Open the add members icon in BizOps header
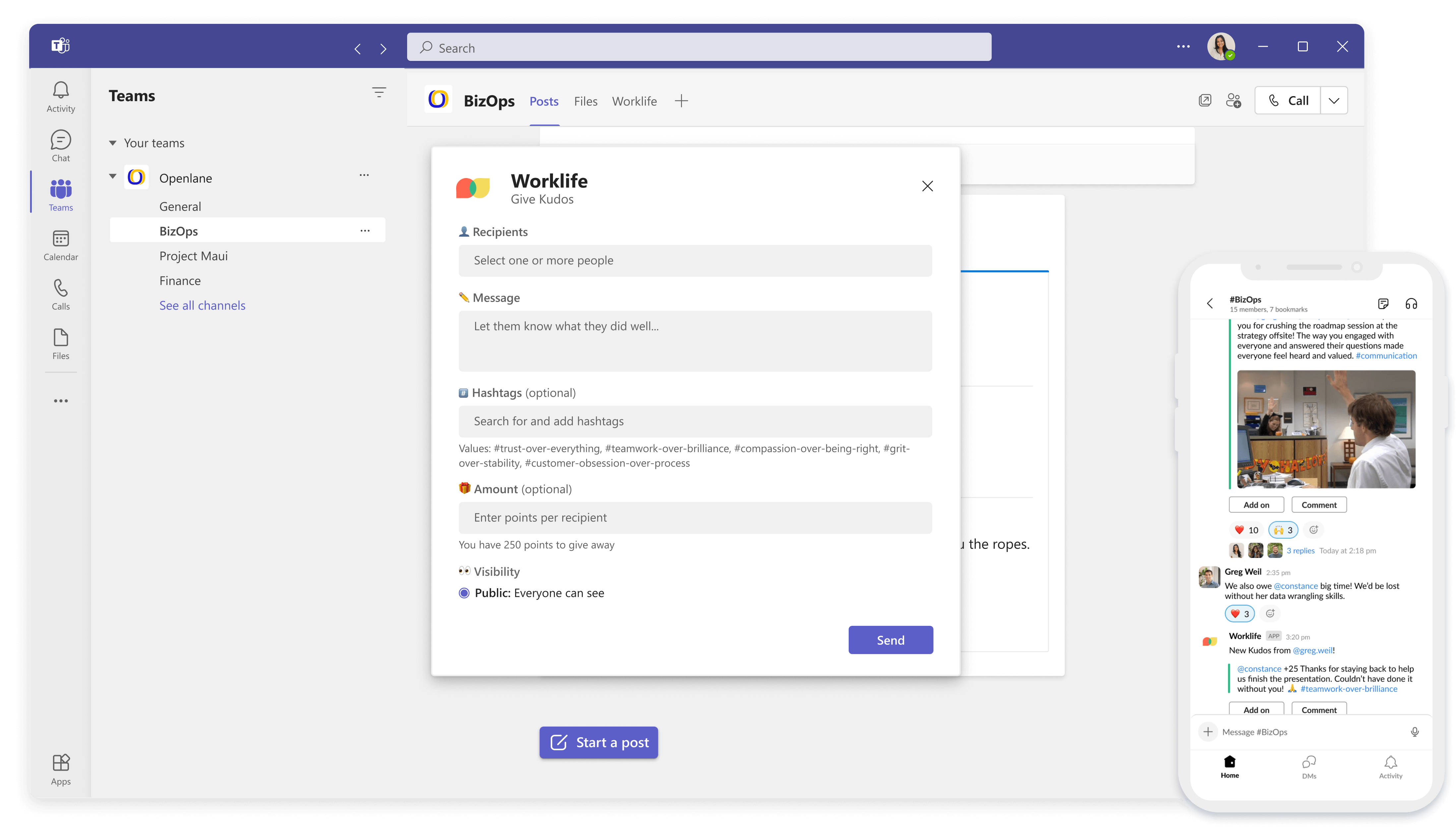The width and height of the screenshot is (1456, 832). point(1234,100)
